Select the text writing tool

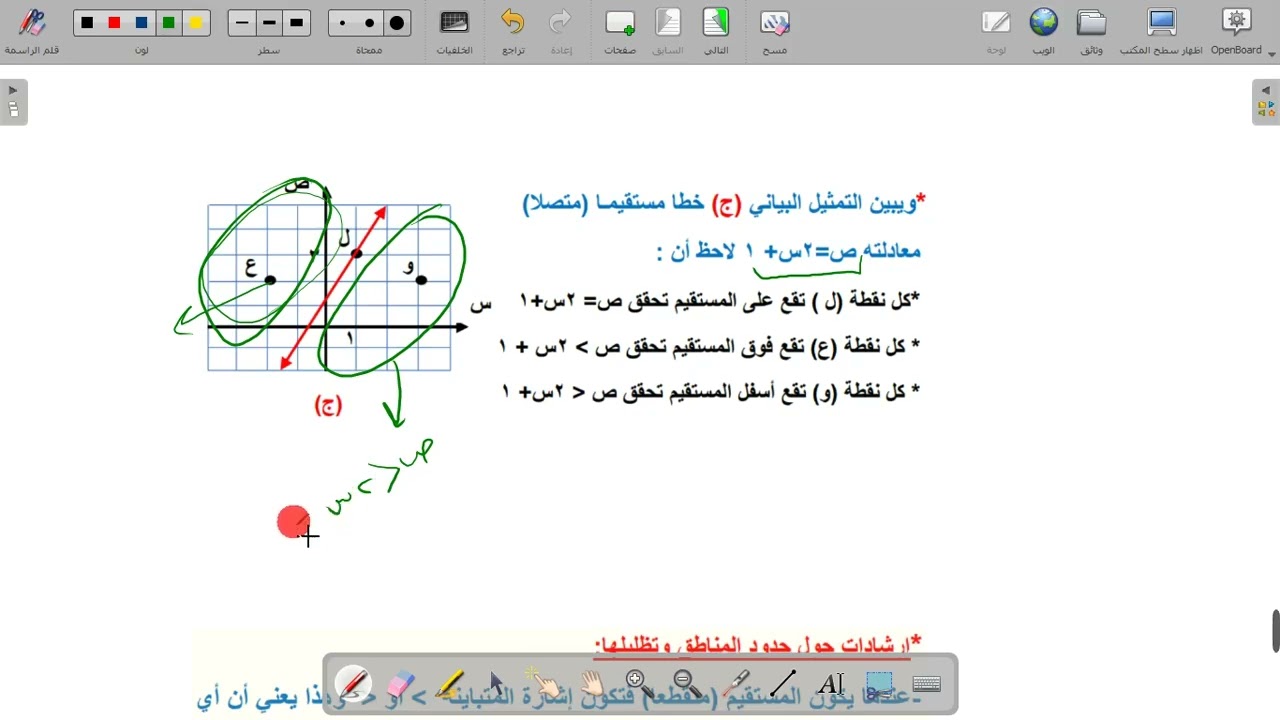pos(831,685)
